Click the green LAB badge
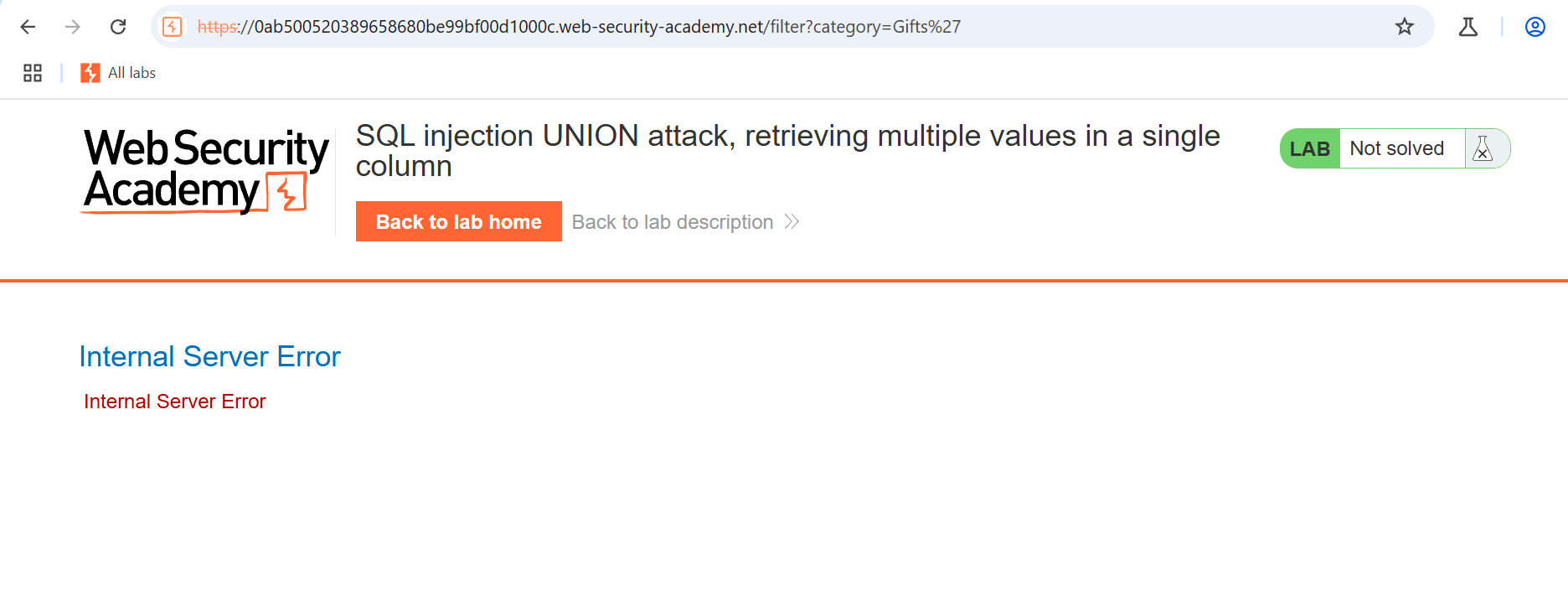 tap(1310, 148)
